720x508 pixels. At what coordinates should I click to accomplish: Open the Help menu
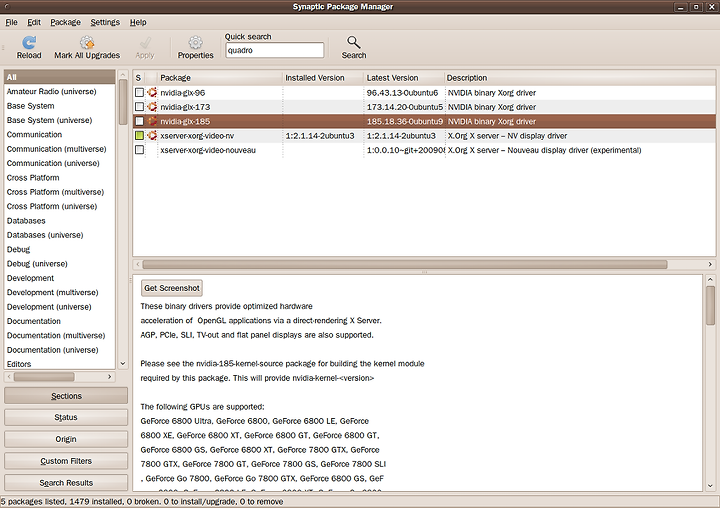138,22
